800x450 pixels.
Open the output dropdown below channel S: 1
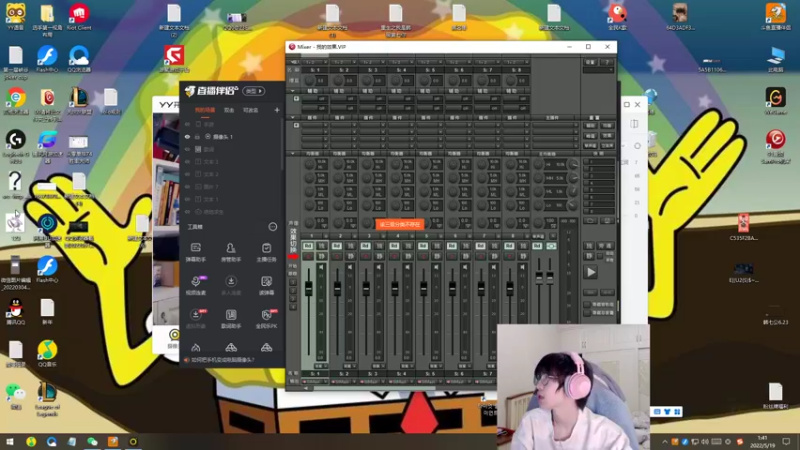click(x=315, y=382)
